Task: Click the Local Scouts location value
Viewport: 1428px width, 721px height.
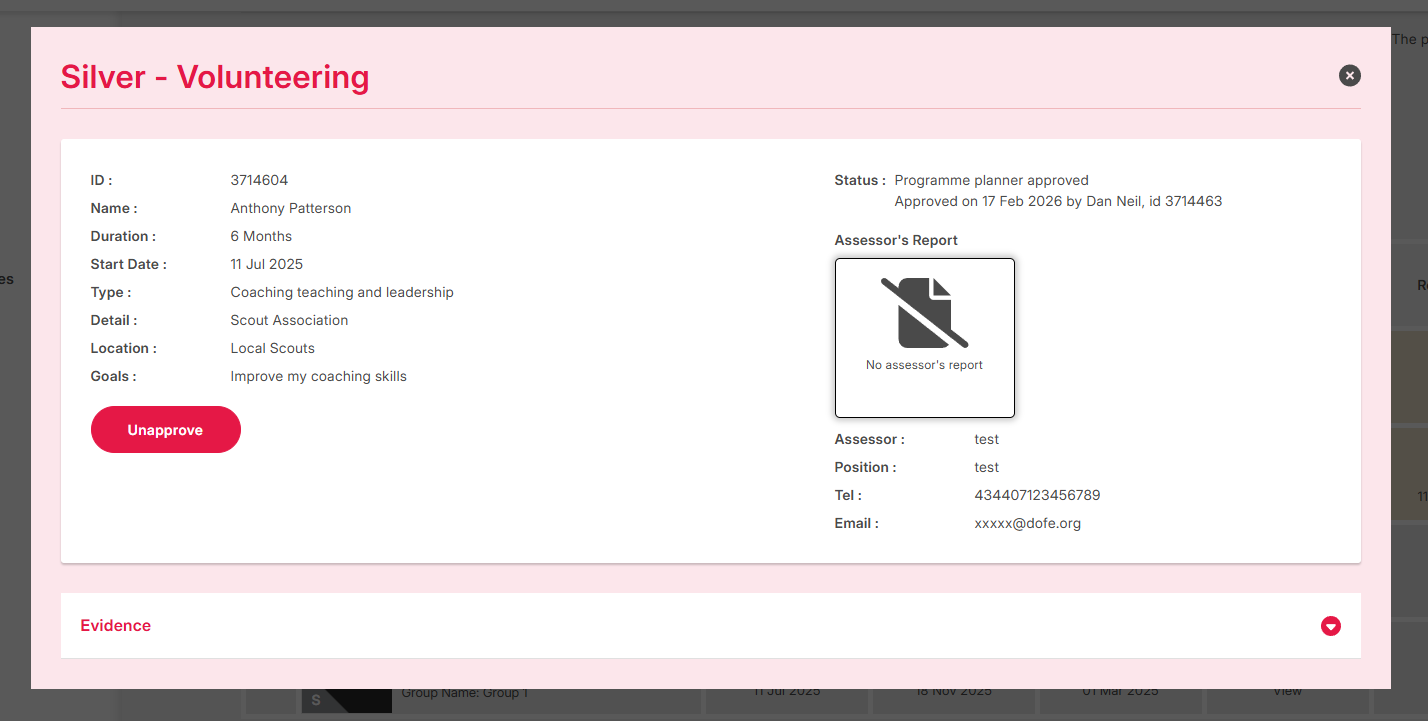Action: 272,348
